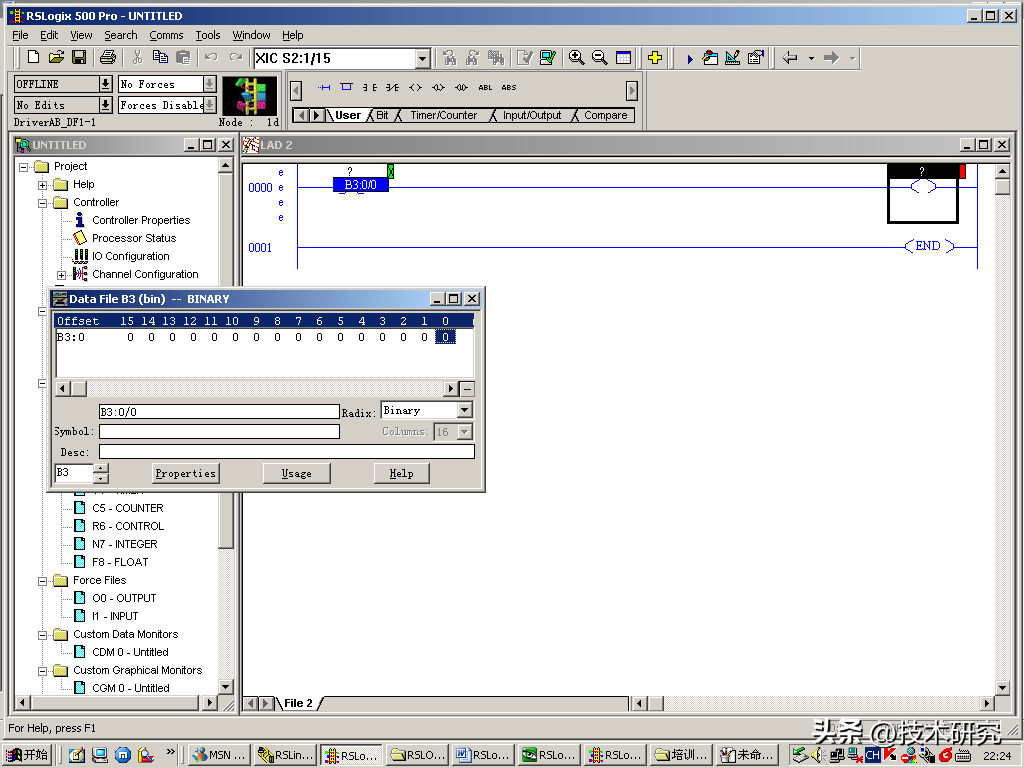Click the Open file folder icon

(x=57, y=58)
